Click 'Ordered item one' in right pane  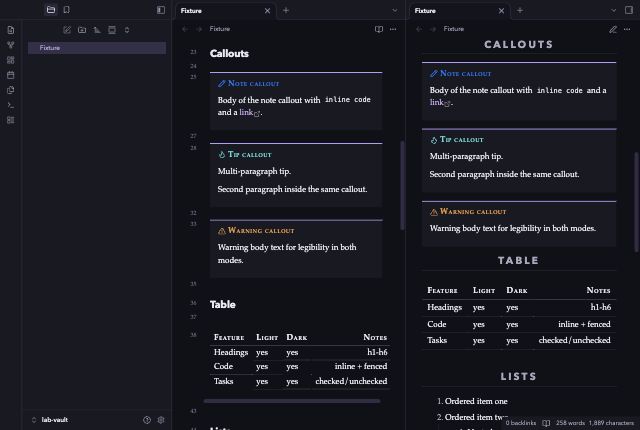point(476,401)
